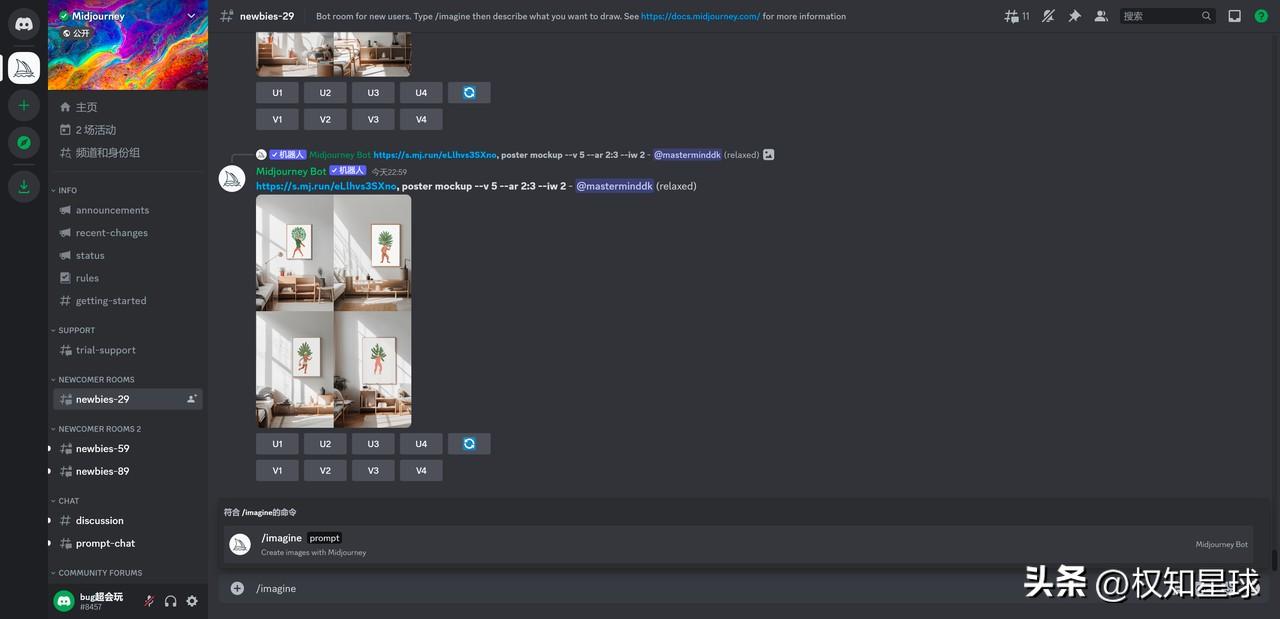Select the Midjourney sailboat server icon
Image resolution: width=1280 pixels, height=619 pixels.
pos(24,68)
